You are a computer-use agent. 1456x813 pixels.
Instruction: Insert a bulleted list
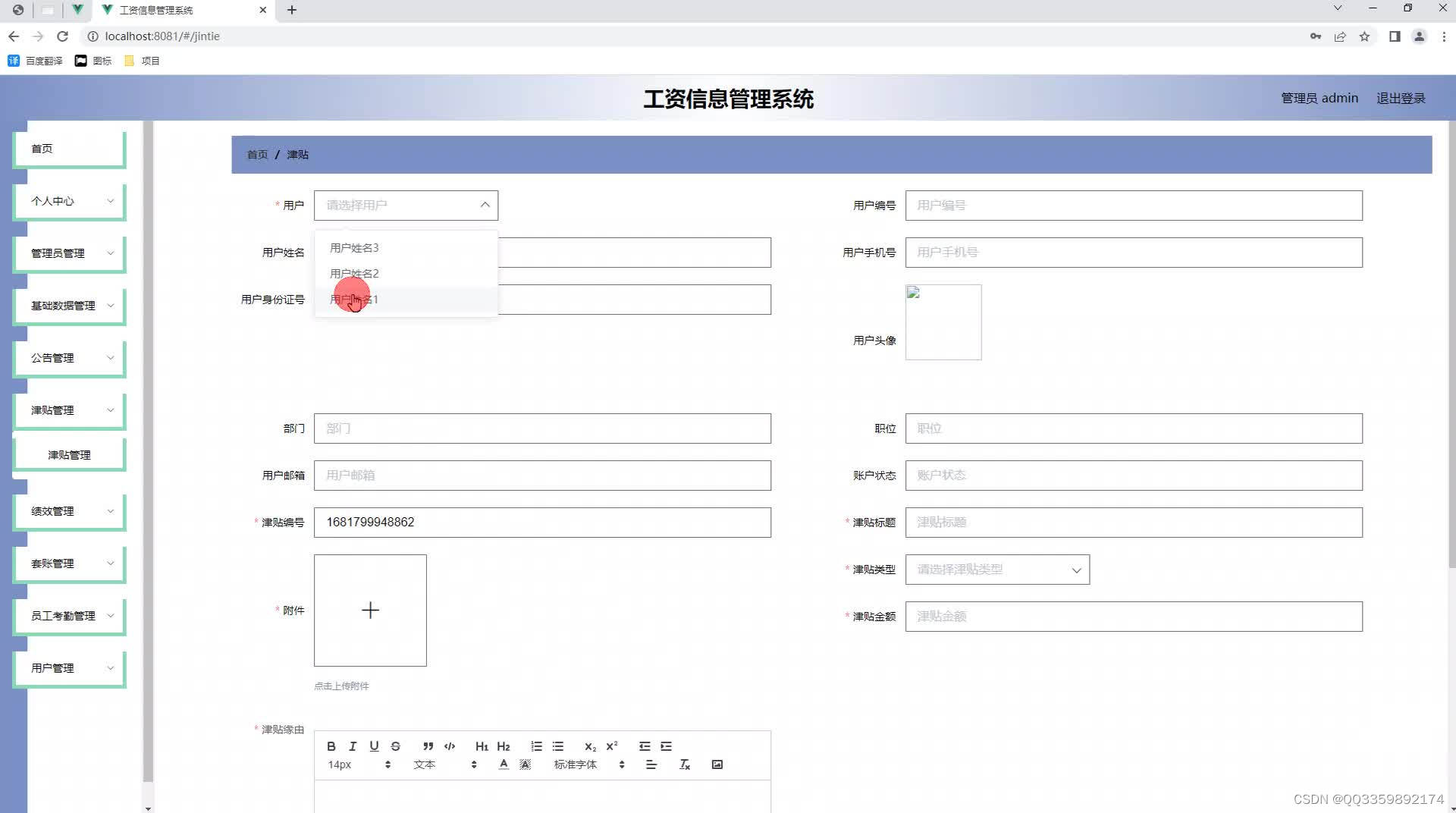click(558, 746)
